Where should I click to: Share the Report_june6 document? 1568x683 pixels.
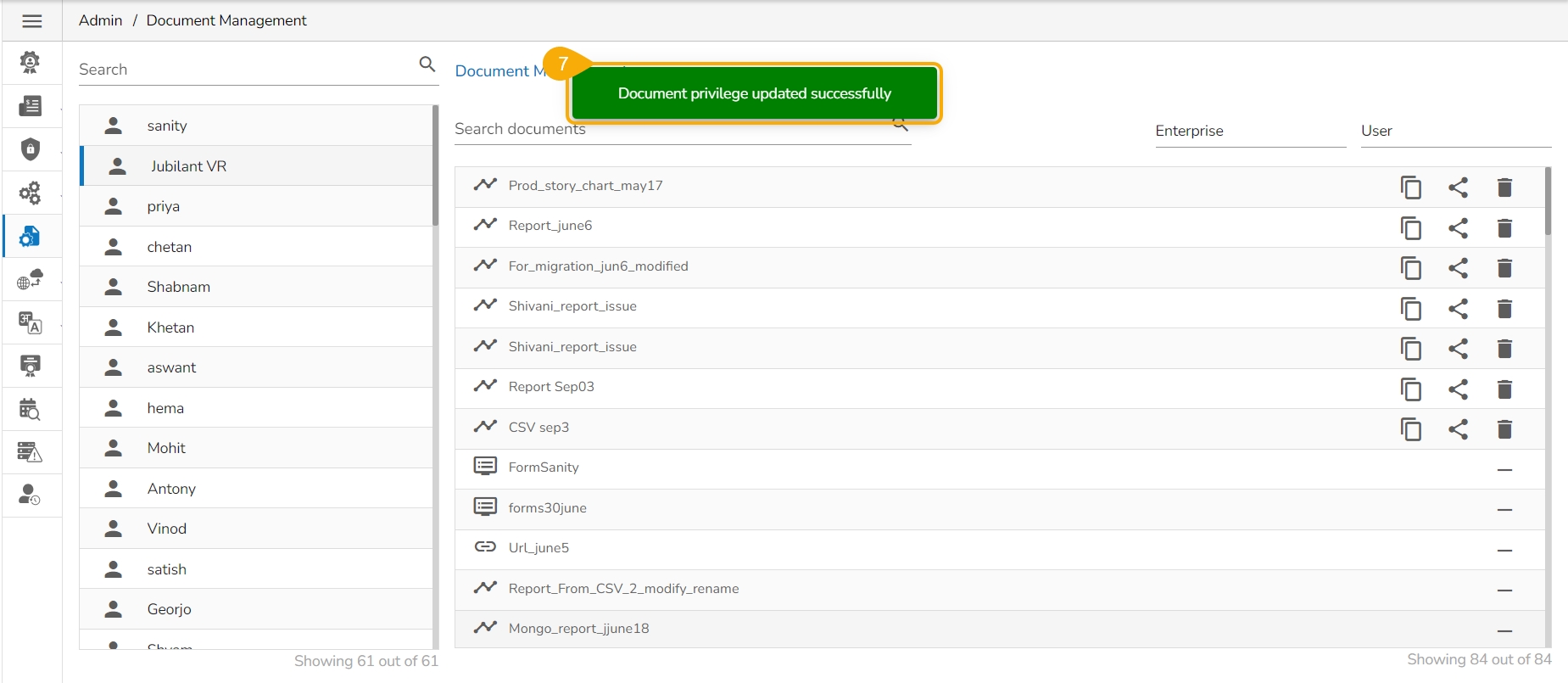click(x=1458, y=228)
